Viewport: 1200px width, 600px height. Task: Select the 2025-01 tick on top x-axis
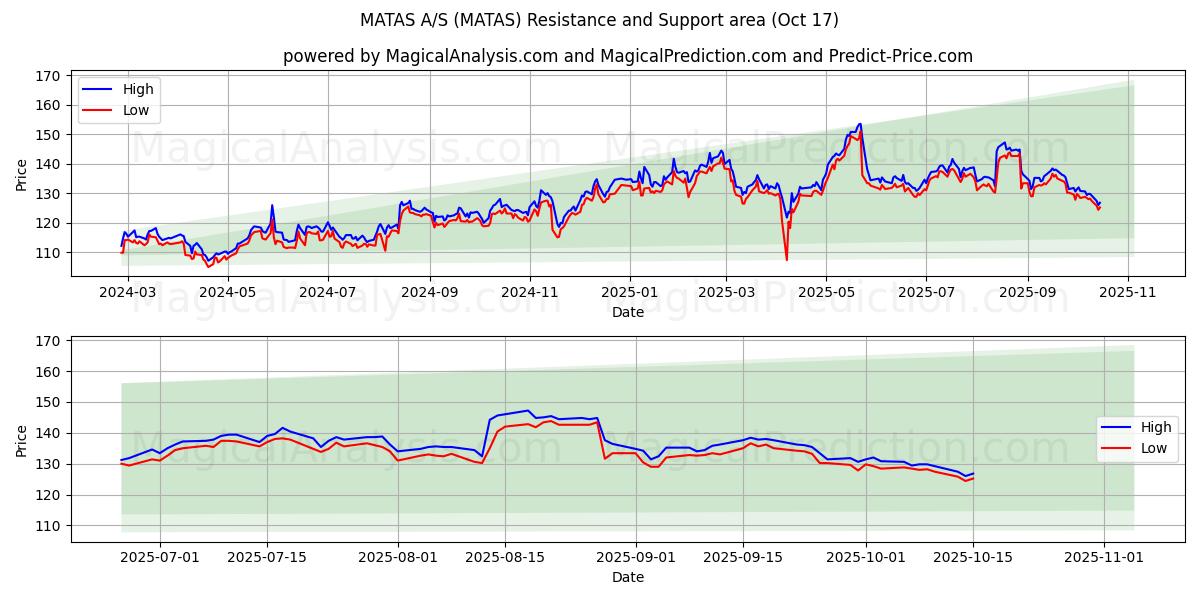[630, 291]
